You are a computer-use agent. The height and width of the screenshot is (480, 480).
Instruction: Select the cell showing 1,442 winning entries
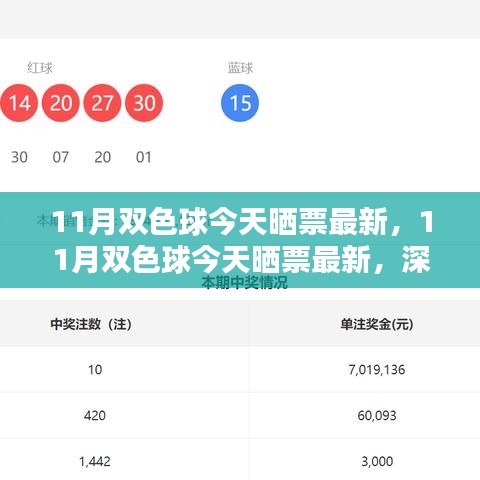click(x=95, y=461)
